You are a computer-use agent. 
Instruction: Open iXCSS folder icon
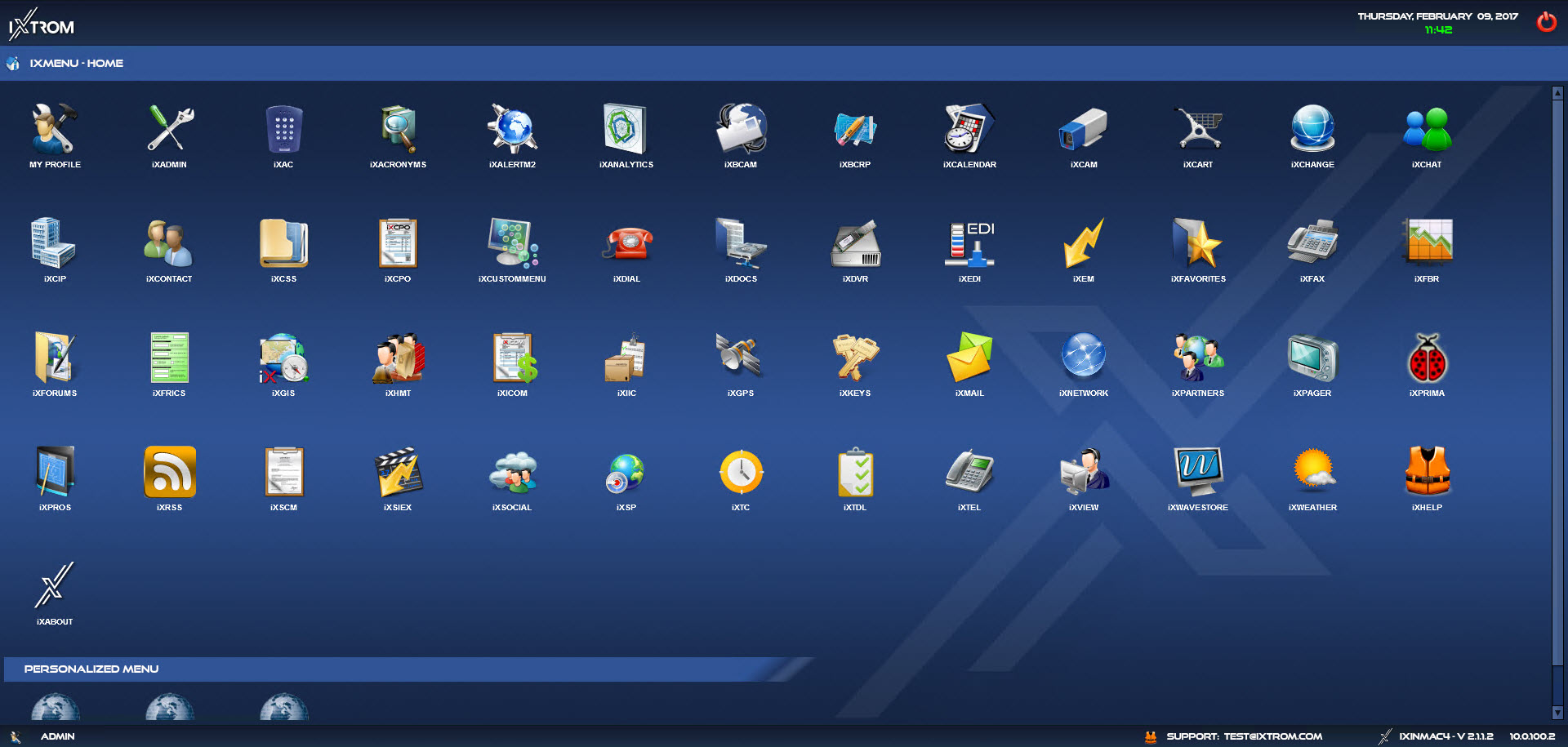(x=283, y=243)
